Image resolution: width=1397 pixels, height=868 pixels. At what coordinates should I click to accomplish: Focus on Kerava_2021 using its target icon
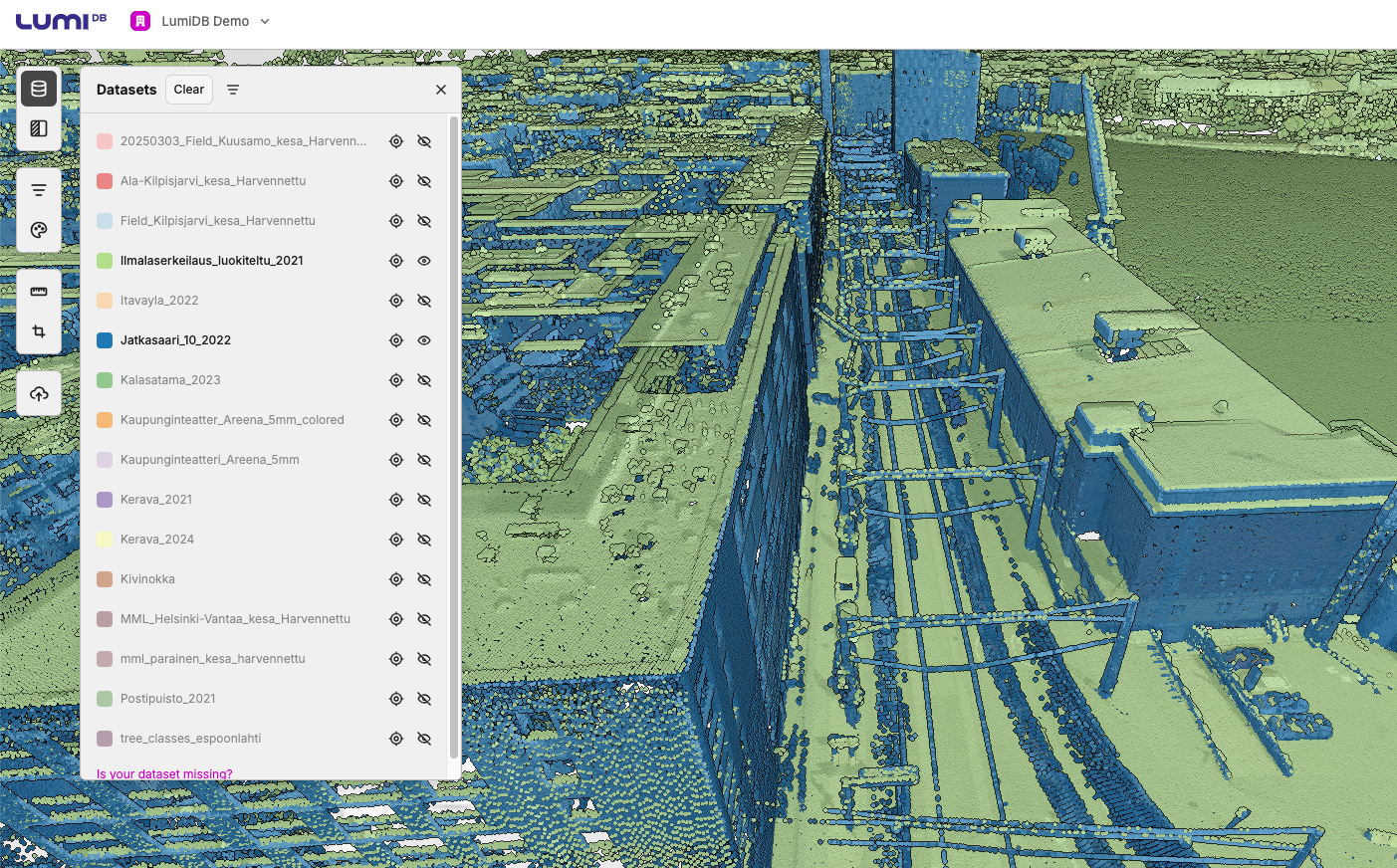(396, 500)
